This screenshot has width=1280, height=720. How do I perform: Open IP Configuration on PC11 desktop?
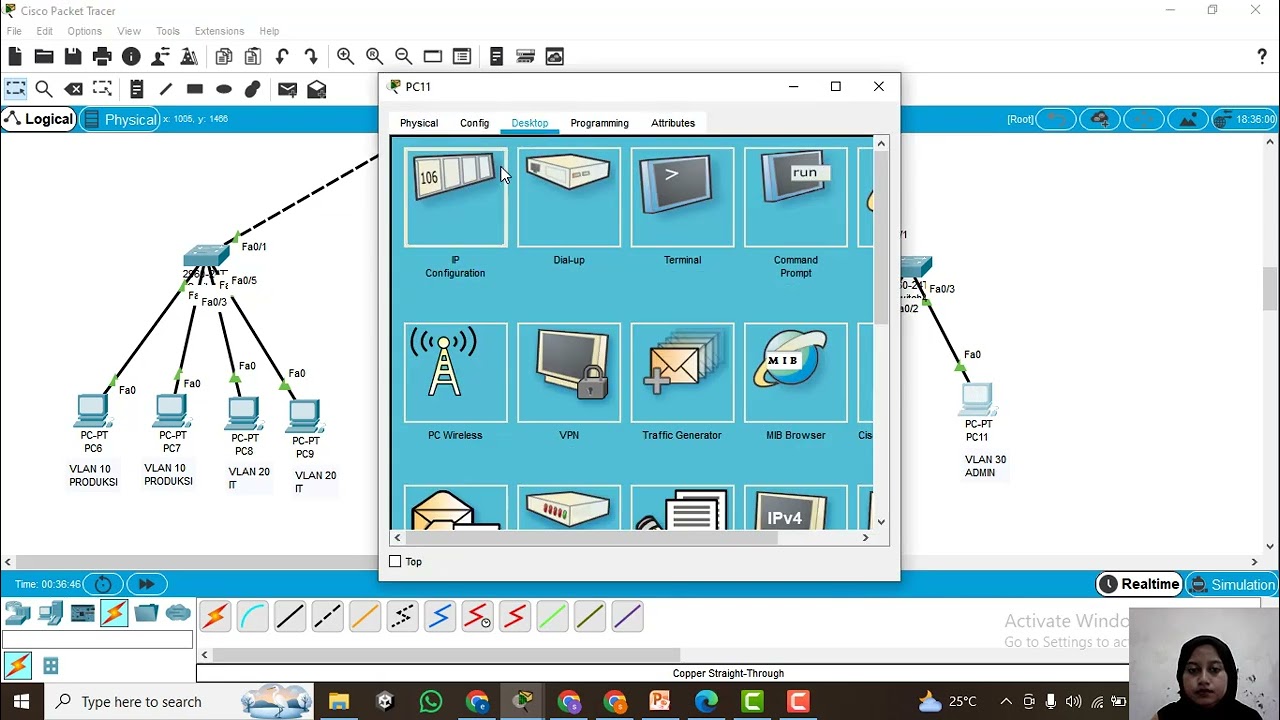[x=455, y=197]
